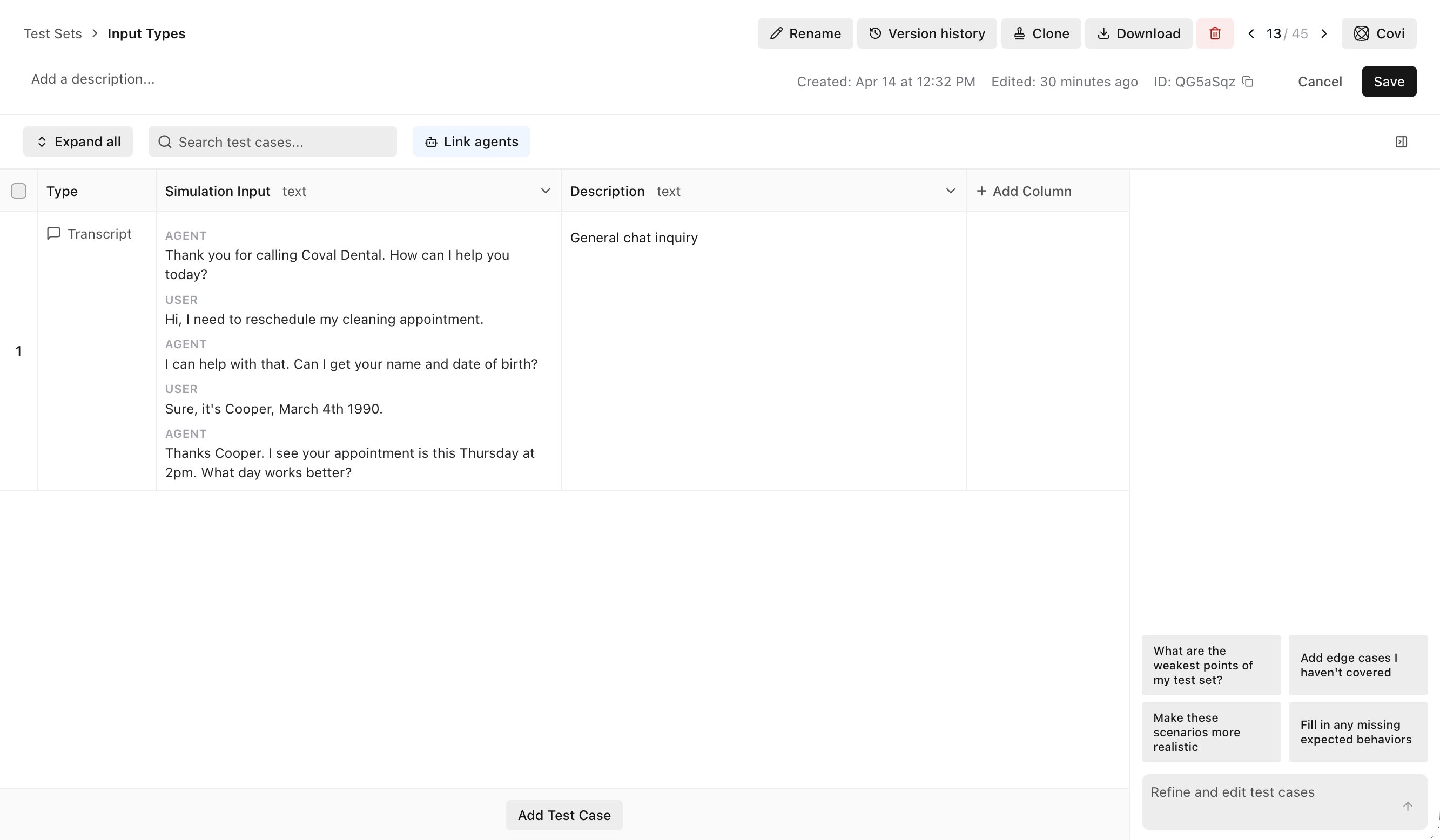
Task: Choose 'Add edge cases I haven't covered' suggestion
Action: coord(1358,665)
